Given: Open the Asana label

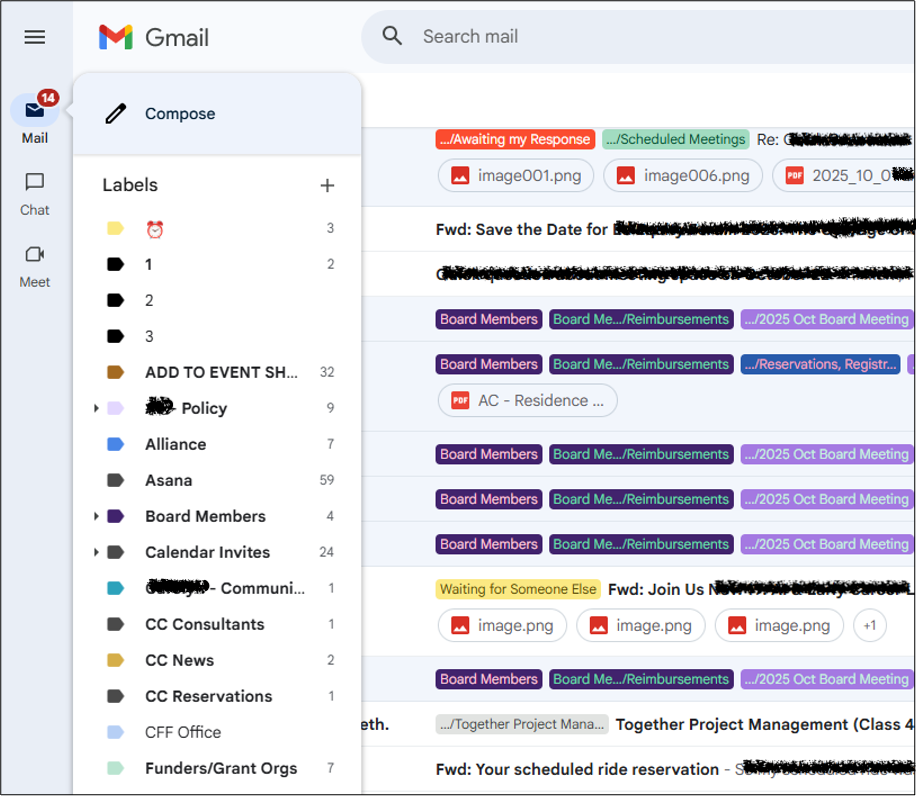Looking at the screenshot, I should [x=168, y=480].
